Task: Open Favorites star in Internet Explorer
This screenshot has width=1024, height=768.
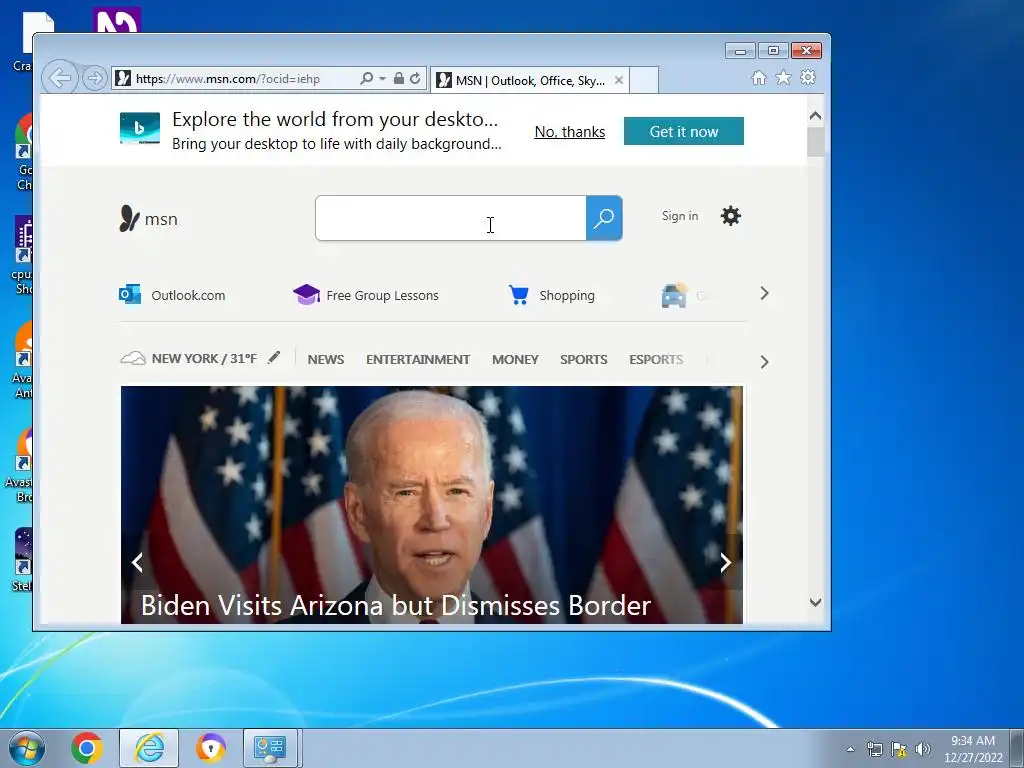Action: coord(783,78)
